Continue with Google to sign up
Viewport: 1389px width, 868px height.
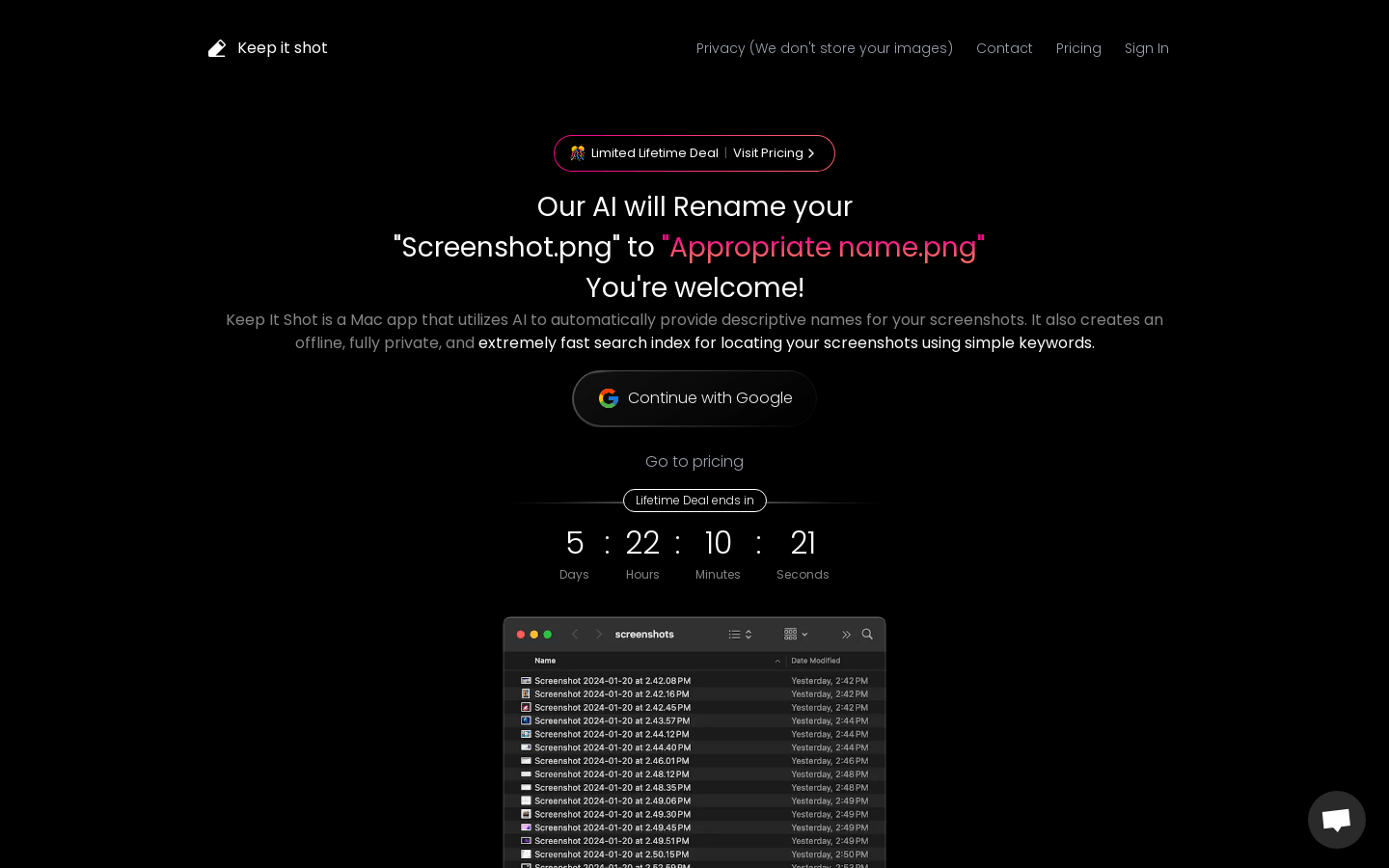pos(694,398)
